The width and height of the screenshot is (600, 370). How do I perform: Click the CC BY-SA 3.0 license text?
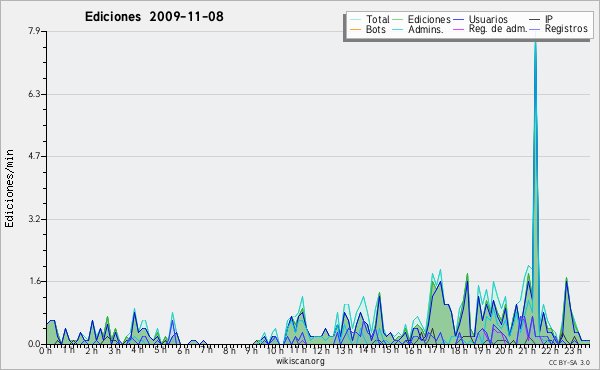pos(569,362)
